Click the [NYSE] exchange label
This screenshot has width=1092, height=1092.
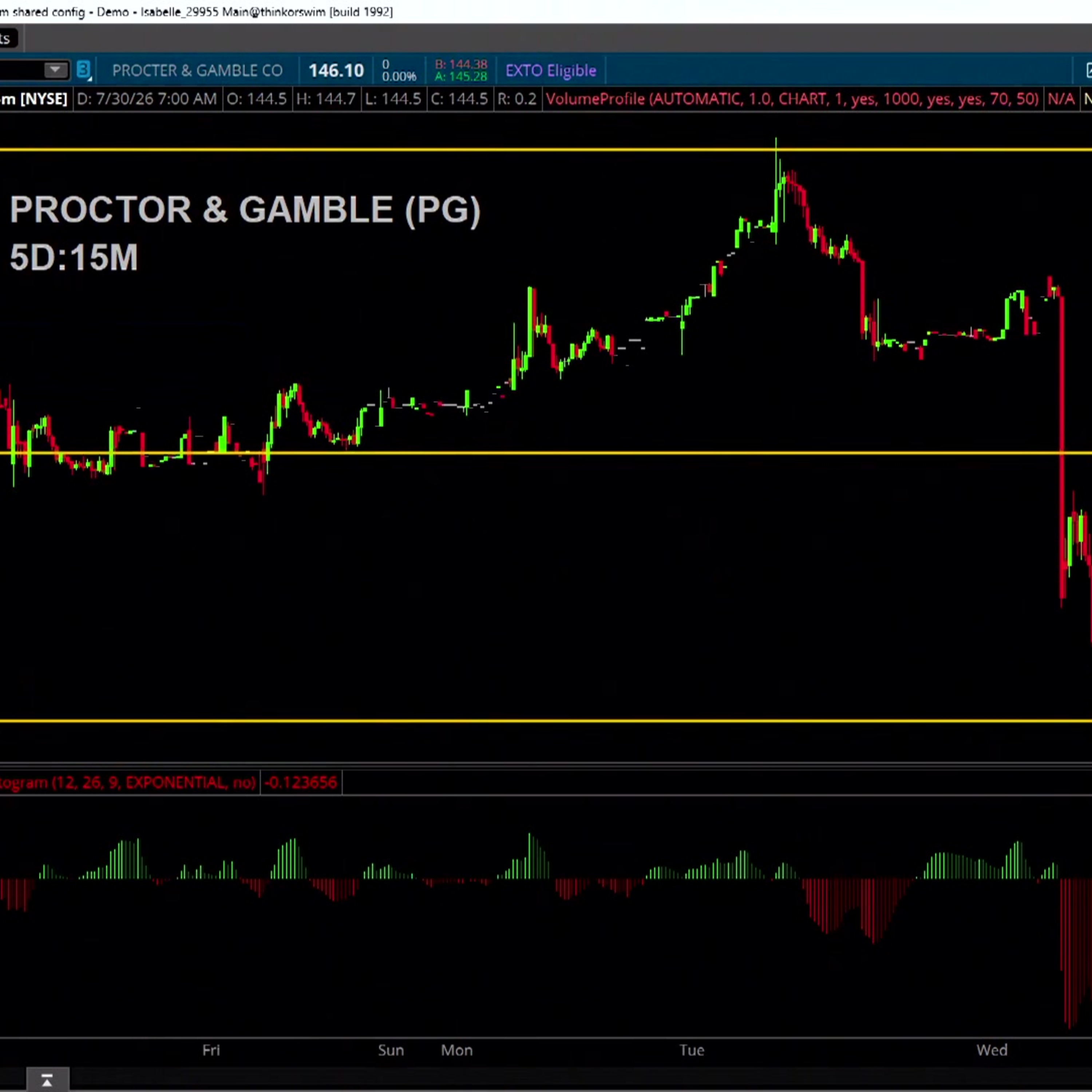click(44, 99)
